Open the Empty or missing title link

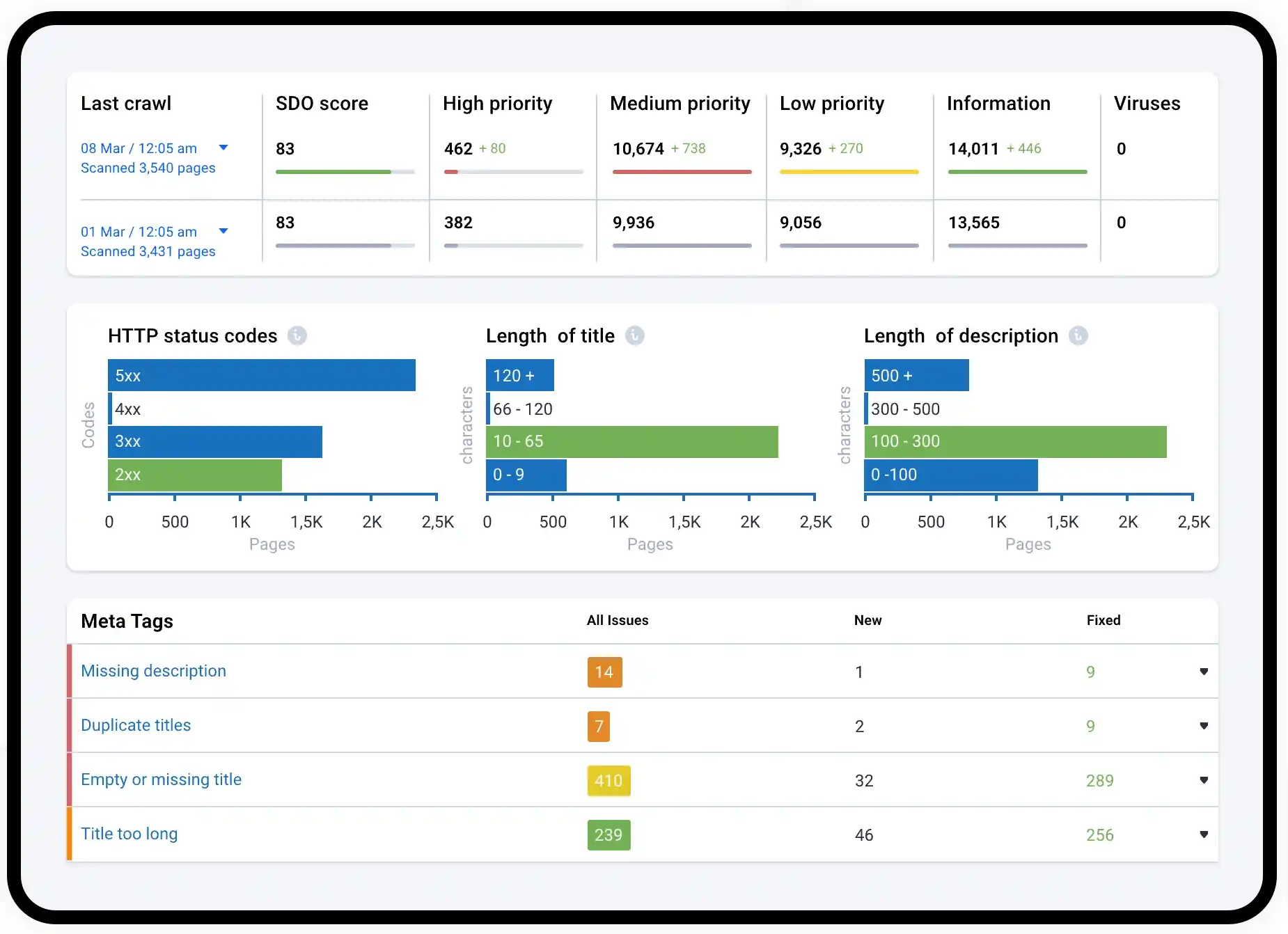[161, 779]
